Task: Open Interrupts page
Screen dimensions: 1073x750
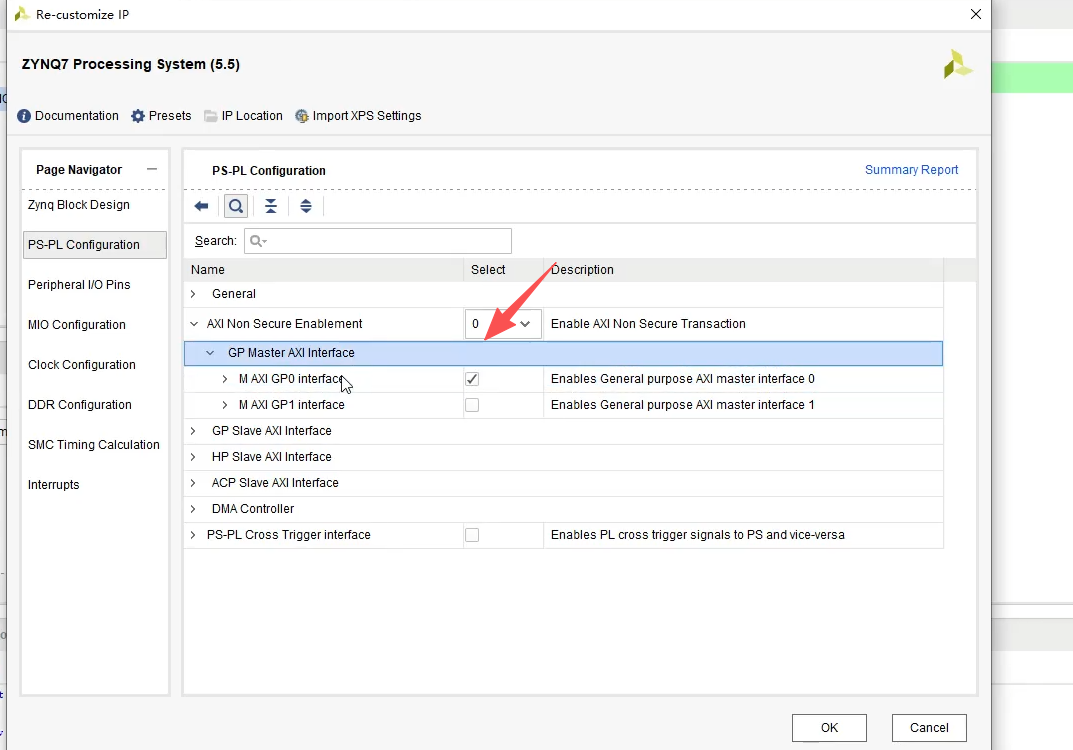Action: pos(53,484)
